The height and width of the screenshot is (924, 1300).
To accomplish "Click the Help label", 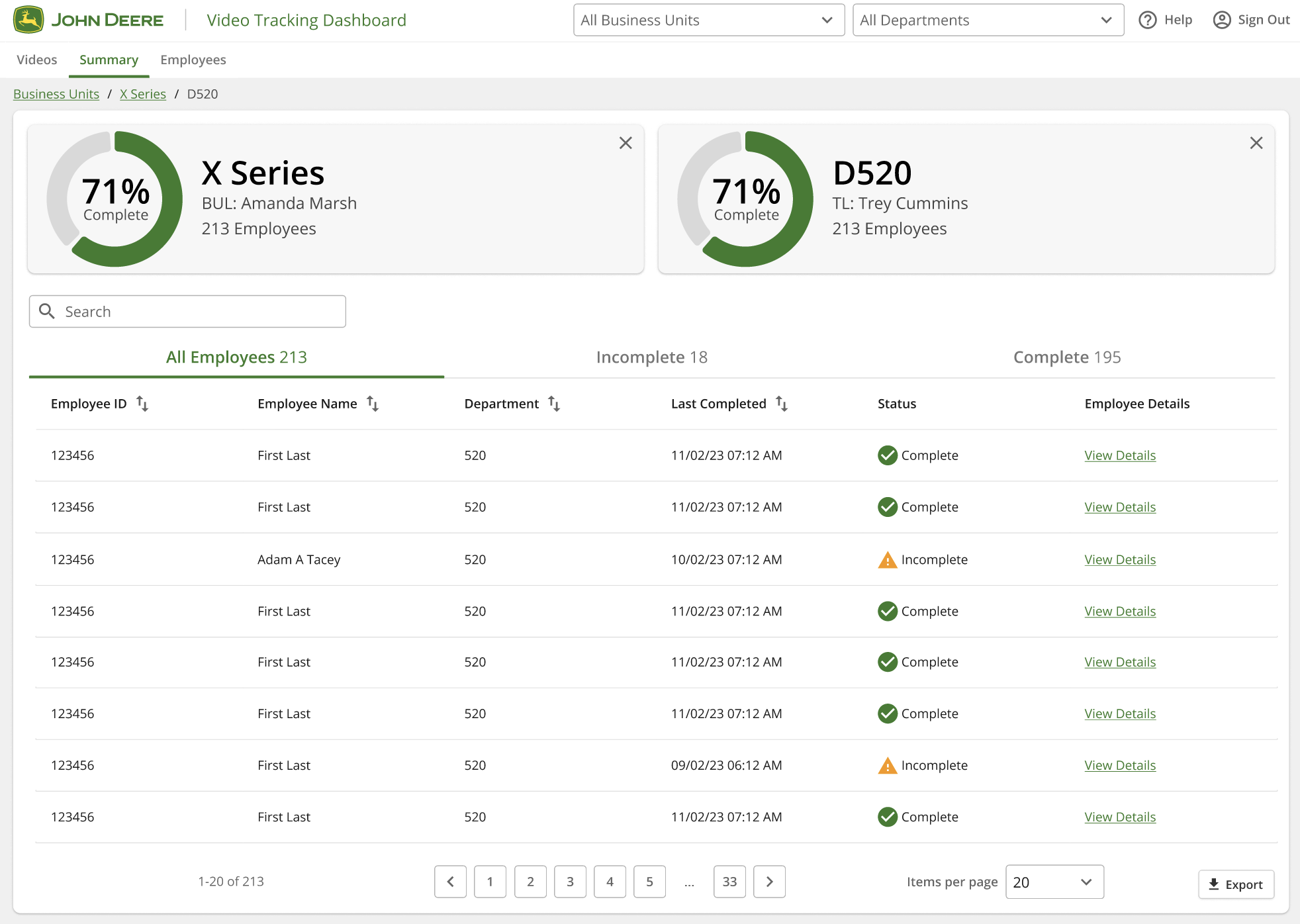I will point(1178,20).
